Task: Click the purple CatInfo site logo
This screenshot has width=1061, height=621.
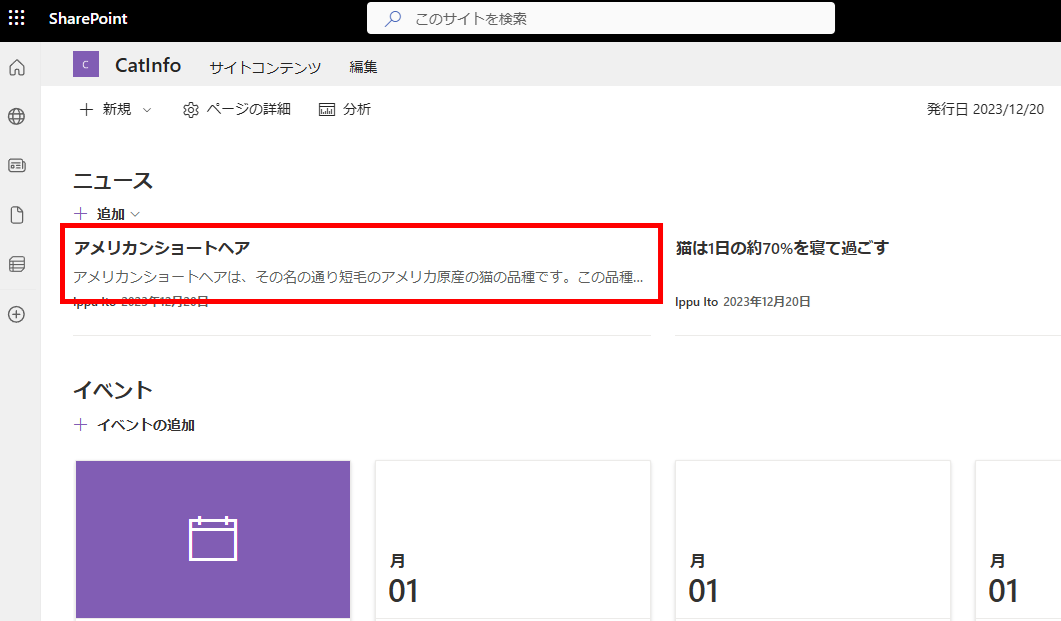Action: click(x=86, y=65)
